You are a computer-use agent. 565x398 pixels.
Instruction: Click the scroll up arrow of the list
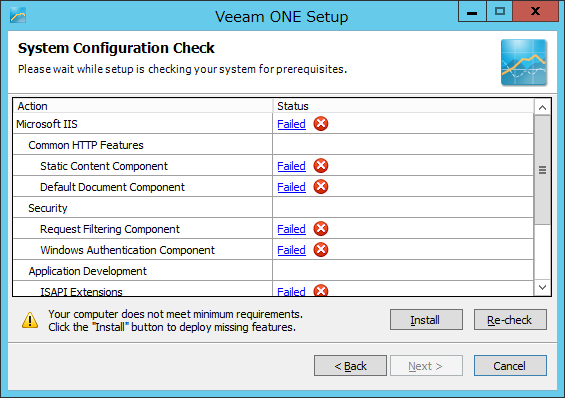(542, 107)
